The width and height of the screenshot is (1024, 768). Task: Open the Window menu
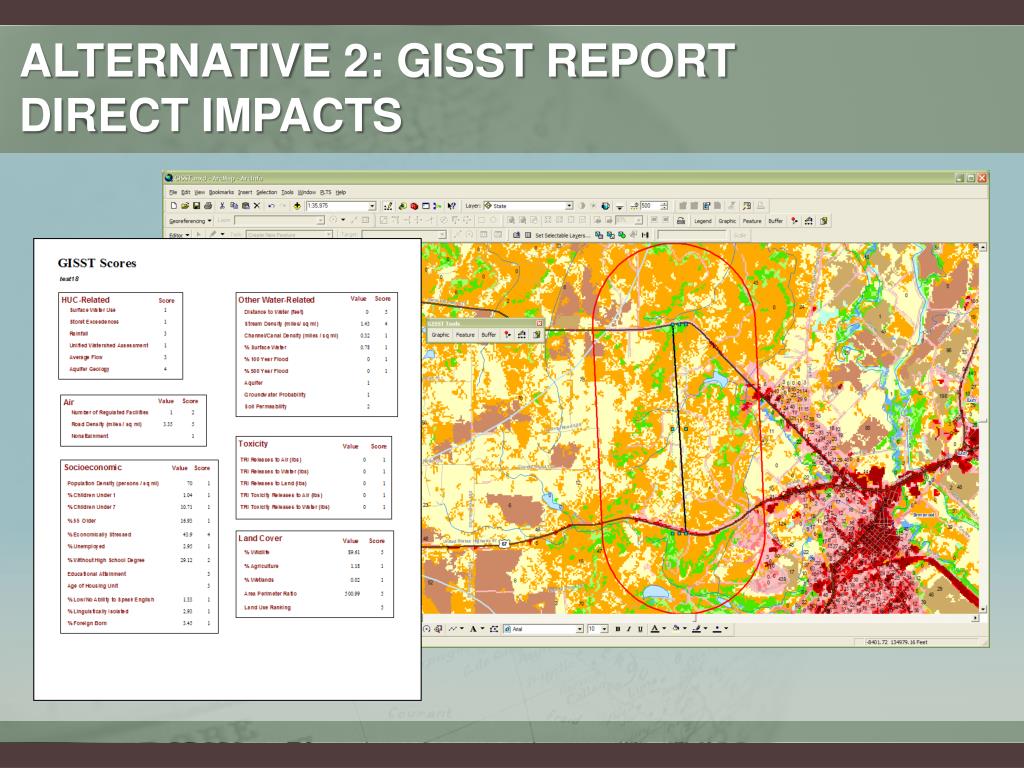click(307, 192)
